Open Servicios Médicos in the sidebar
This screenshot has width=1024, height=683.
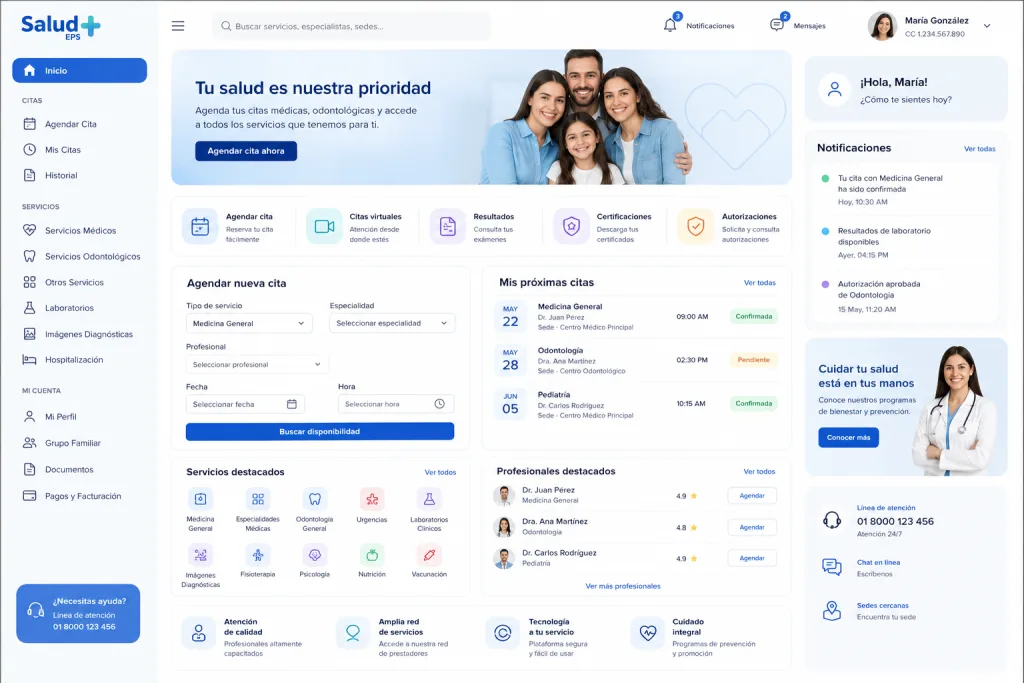coord(80,230)
